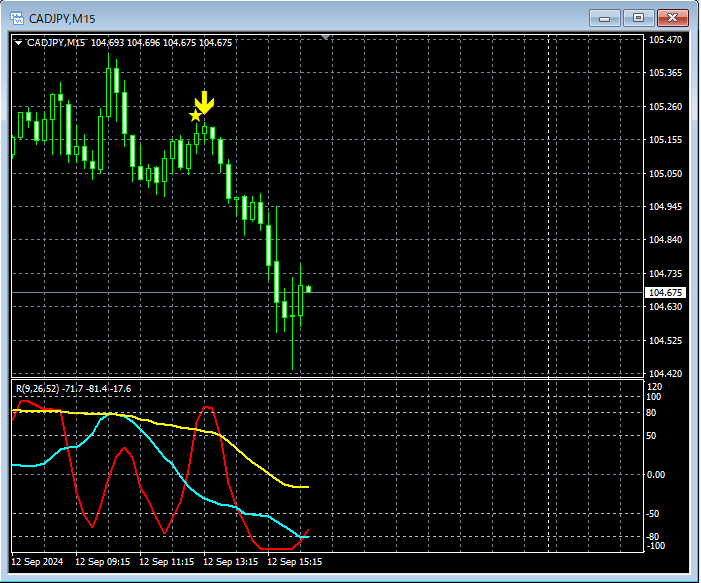Click the 104.735 price scale label
The width and height of the screenshot is (701, 583).
pos(665,273)
